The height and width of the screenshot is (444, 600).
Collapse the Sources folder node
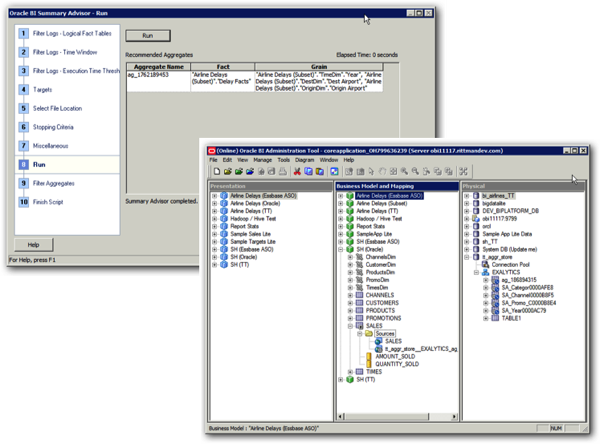360,333
